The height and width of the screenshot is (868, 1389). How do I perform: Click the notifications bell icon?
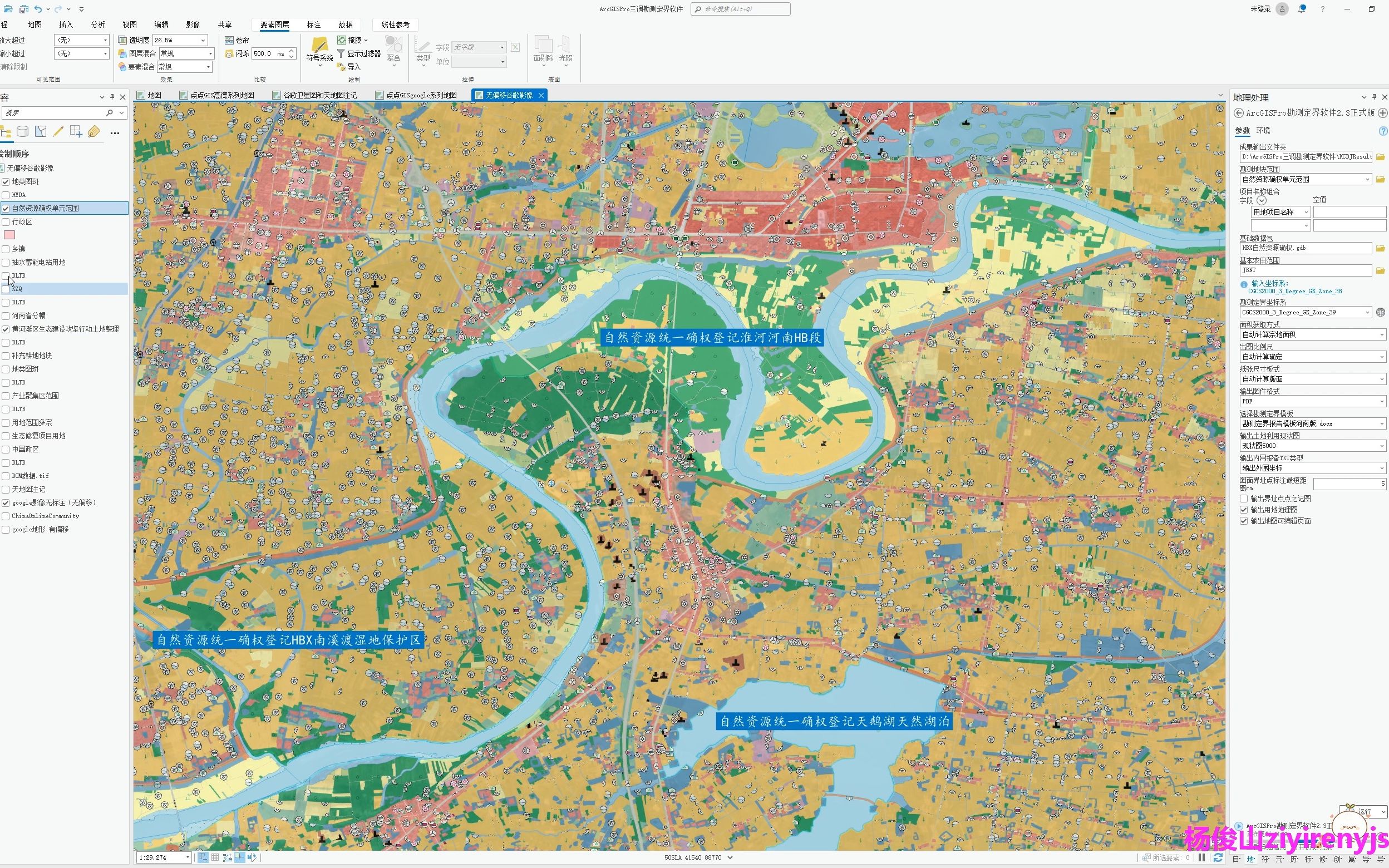(x=1302, y=9)
